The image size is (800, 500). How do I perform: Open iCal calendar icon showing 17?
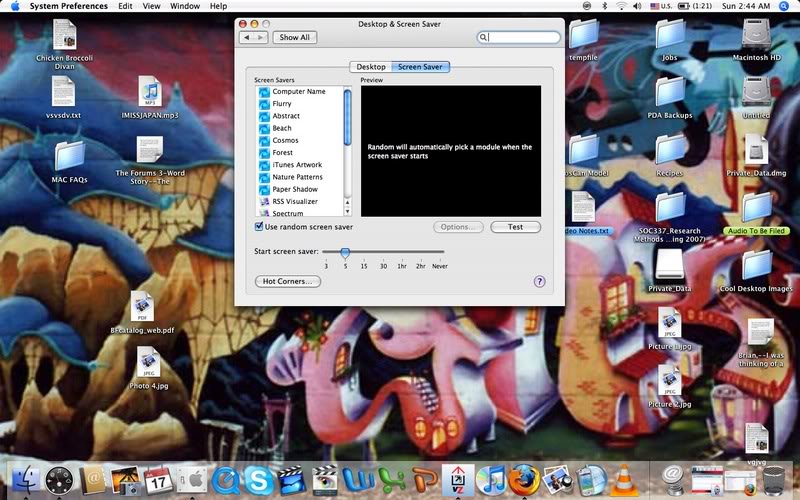pyautogui.click(x=158, y=481)
